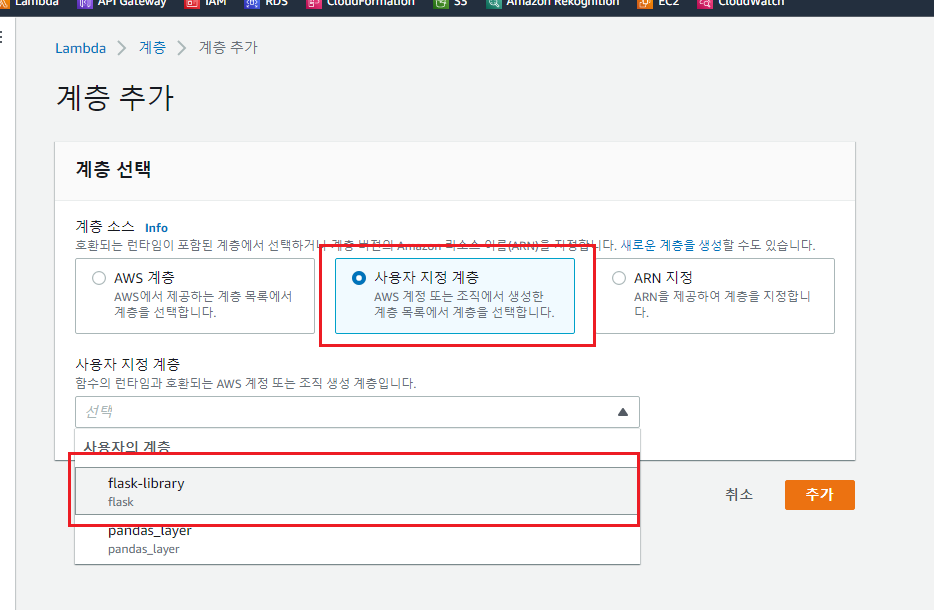
Task: Open the Amazon Rekognition service shortcut
Action: click(x=552, y=3)
